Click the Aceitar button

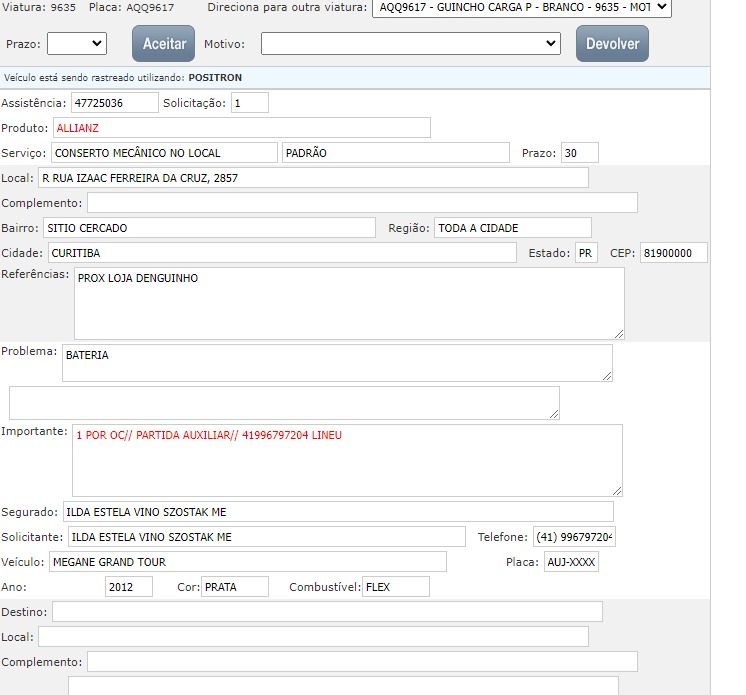click(x=163, y=44)
